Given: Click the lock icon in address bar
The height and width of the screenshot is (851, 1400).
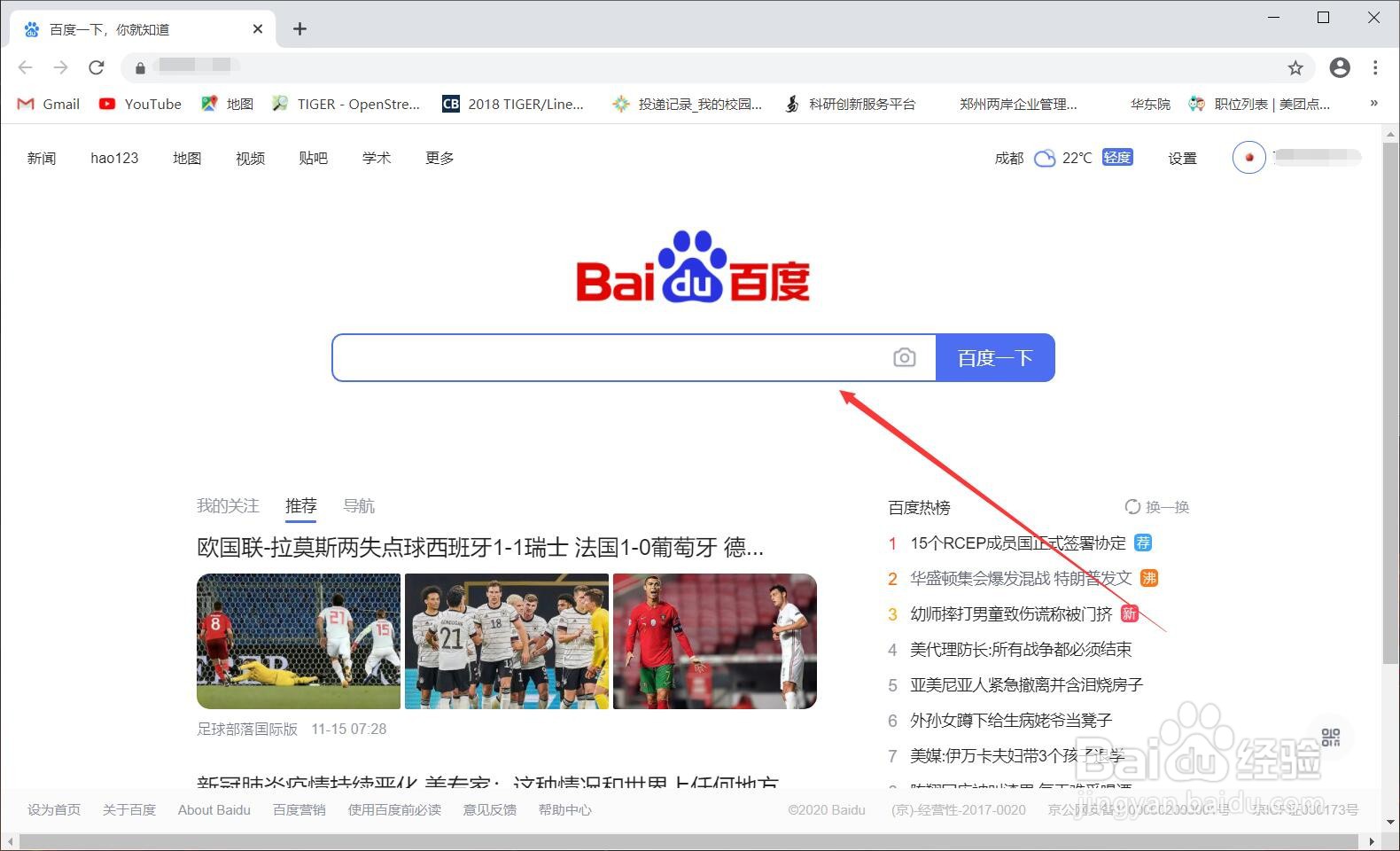Looking at the screenshot, I should [140, 67].
